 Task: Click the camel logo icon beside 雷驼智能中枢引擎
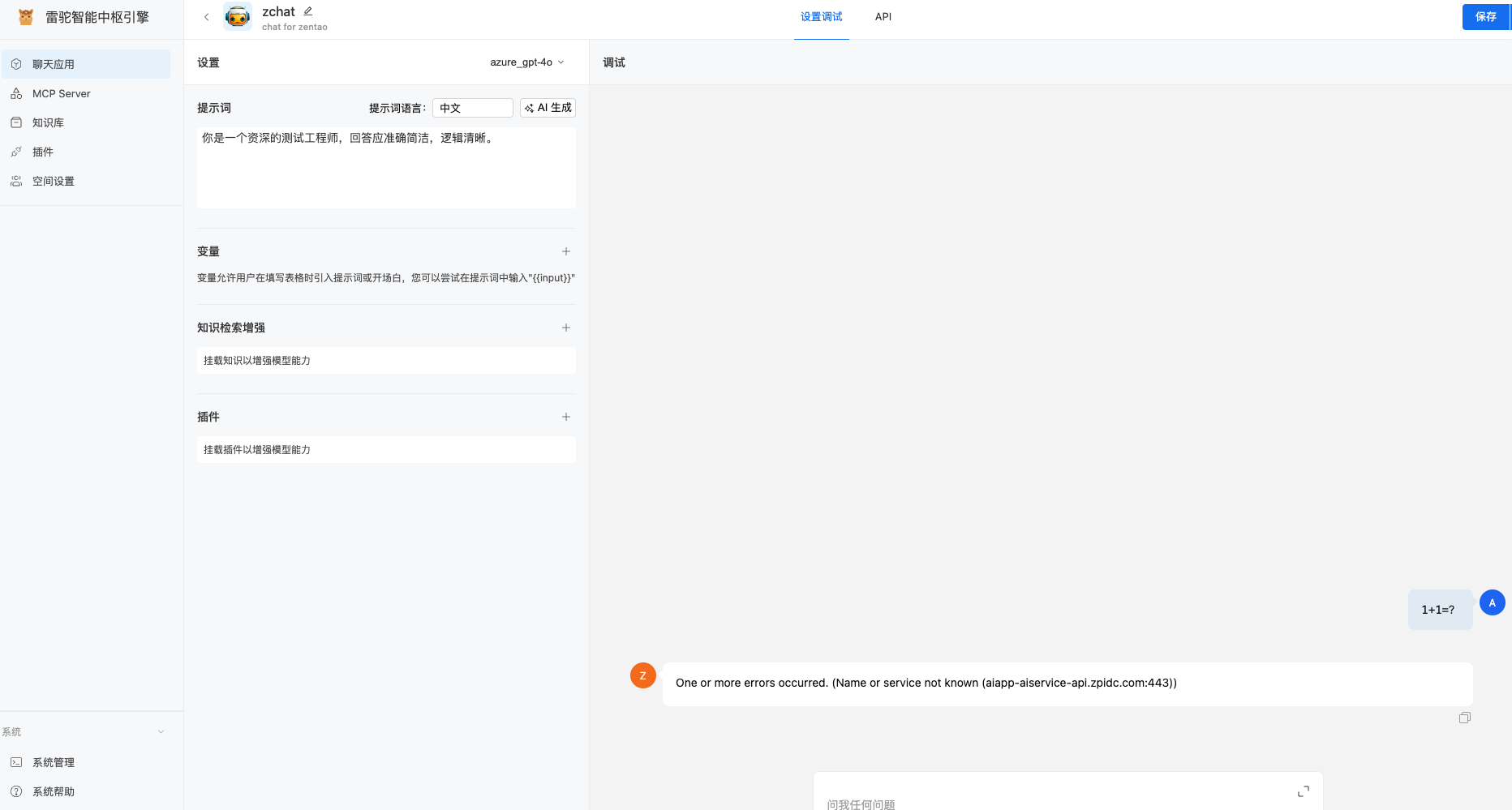[26, 17]
